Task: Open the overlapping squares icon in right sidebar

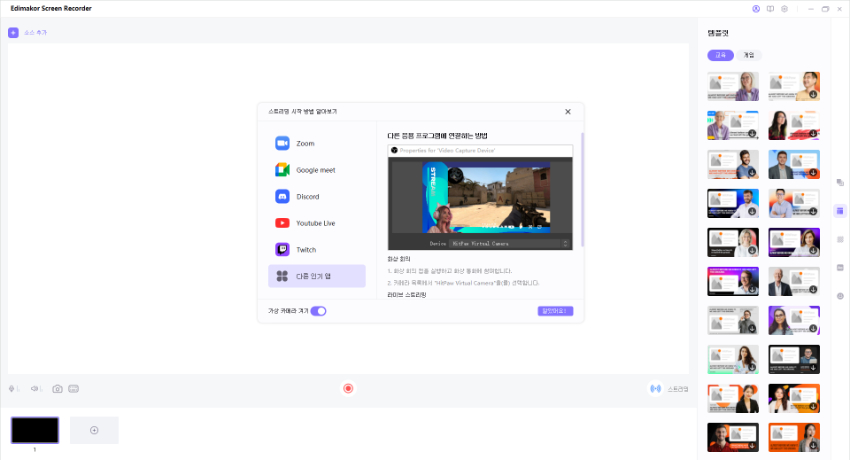Action: click(840, 183)
